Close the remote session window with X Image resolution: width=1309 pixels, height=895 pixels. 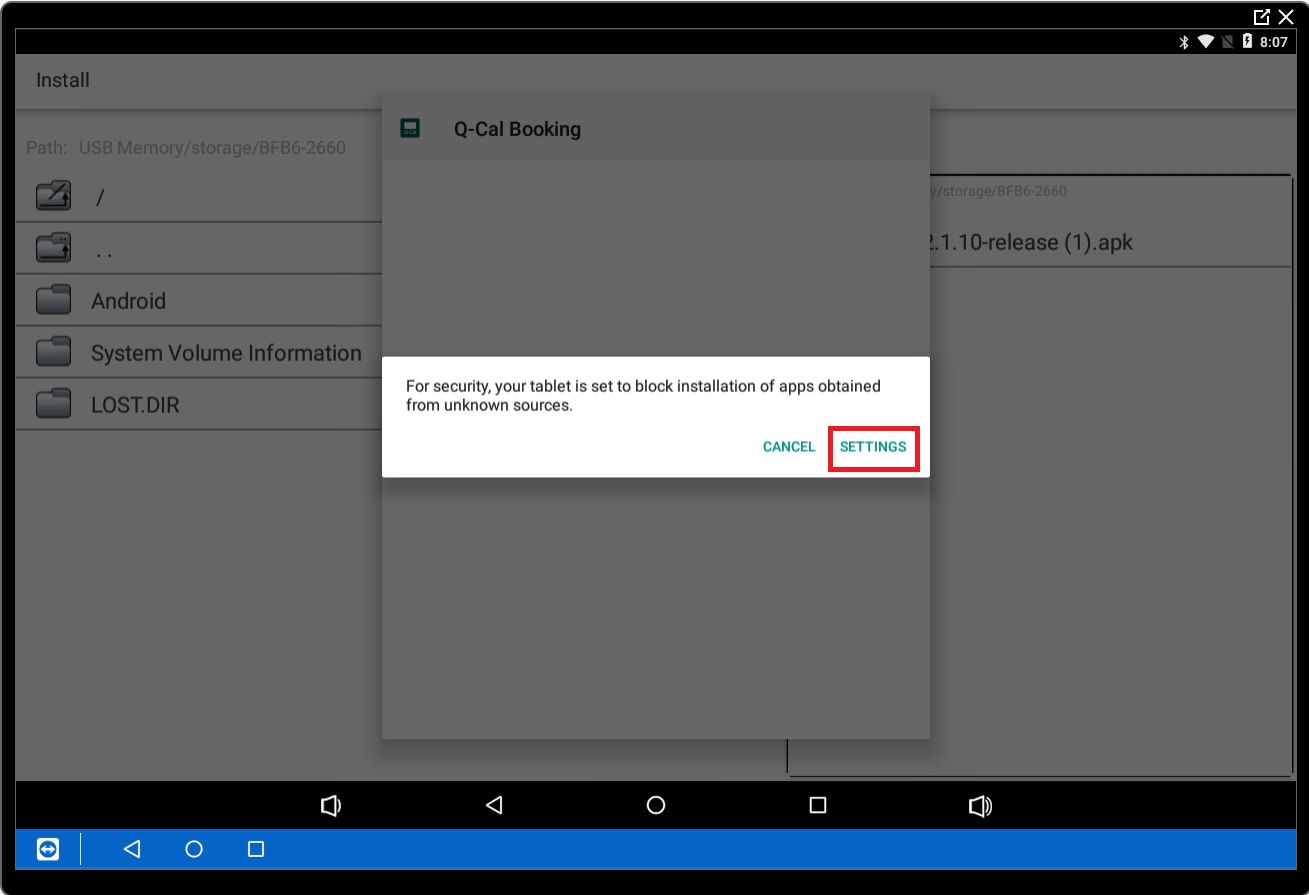(x=1286, y=17)
